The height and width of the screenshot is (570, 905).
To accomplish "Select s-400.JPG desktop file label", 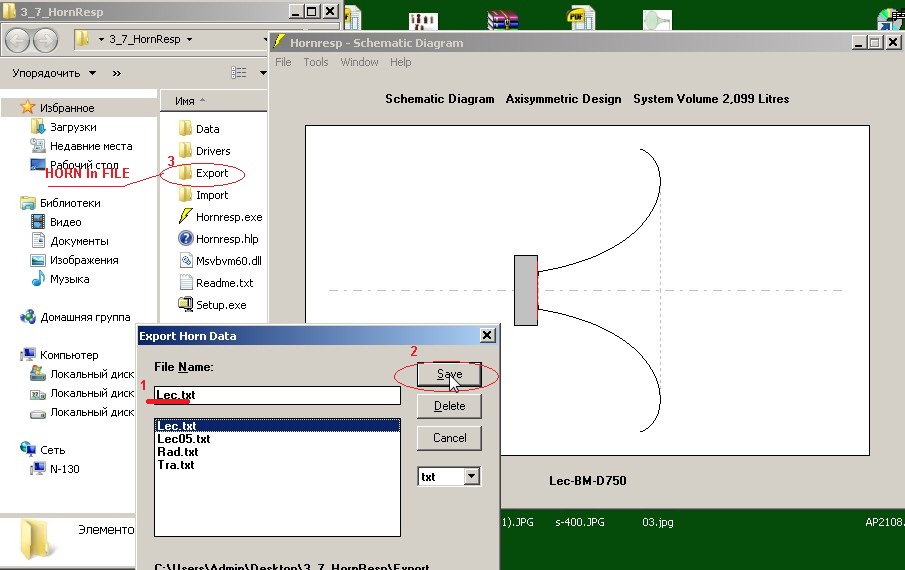I will (579, 522).
